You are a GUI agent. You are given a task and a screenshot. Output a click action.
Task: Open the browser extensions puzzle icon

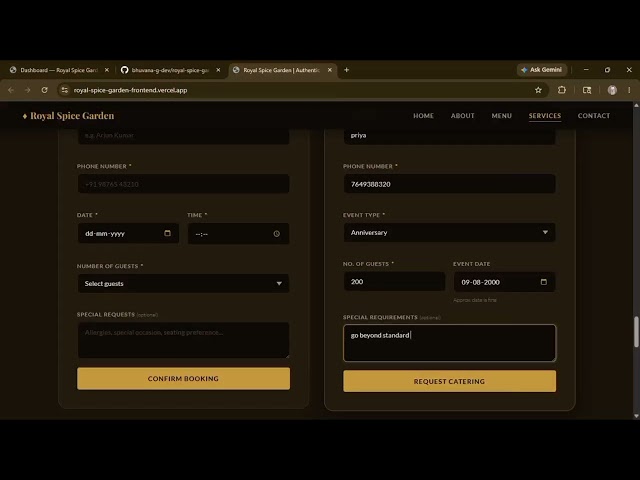(x=562, y=90)
